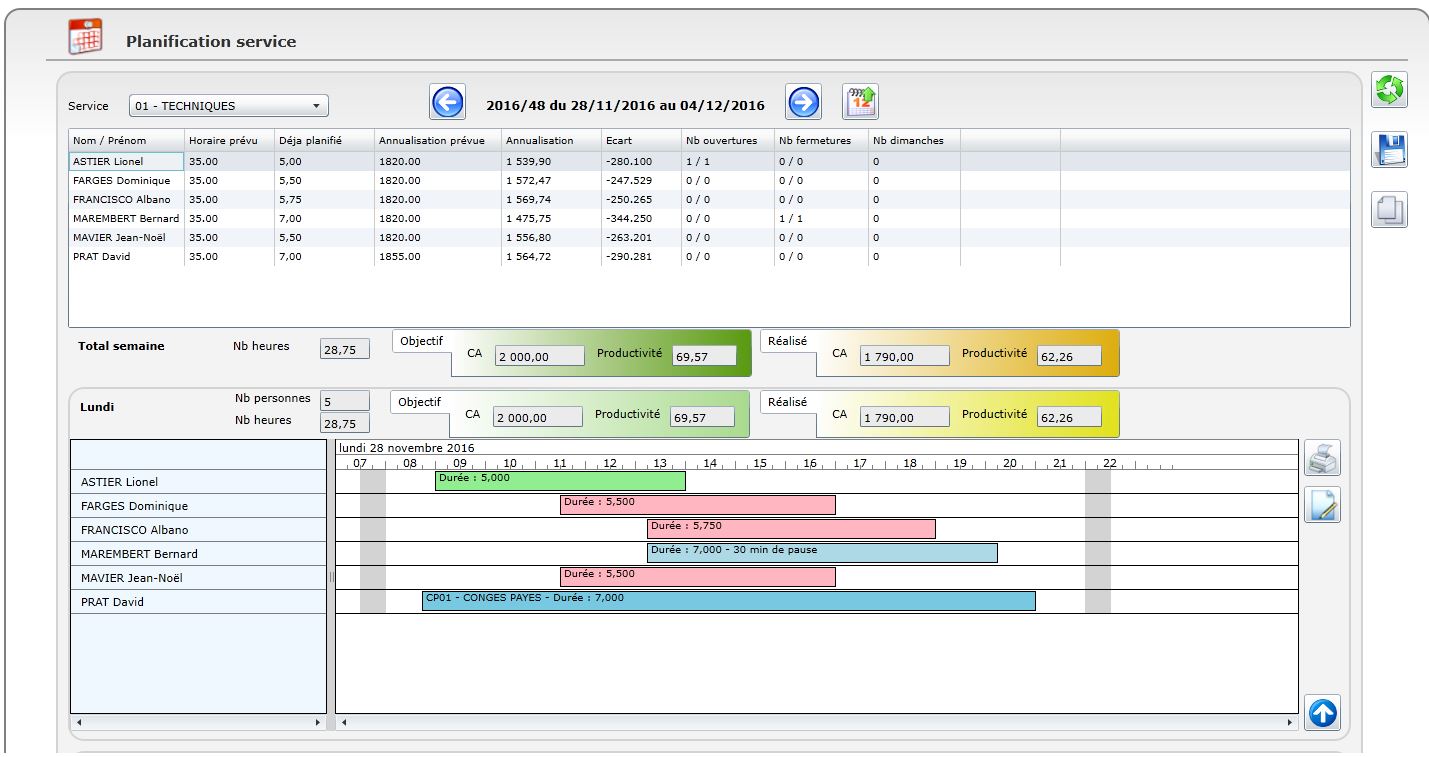Sort by Horaire prévu column header
Image resolution: width=1429 pixels, height=757 pixels.
pos(229,140)
